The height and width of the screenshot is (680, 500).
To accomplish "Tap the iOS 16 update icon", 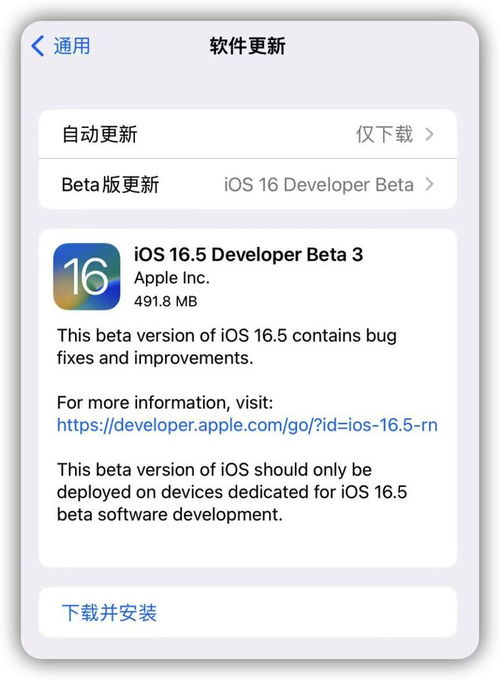I will pyautogui.click(x=87, y=276).
